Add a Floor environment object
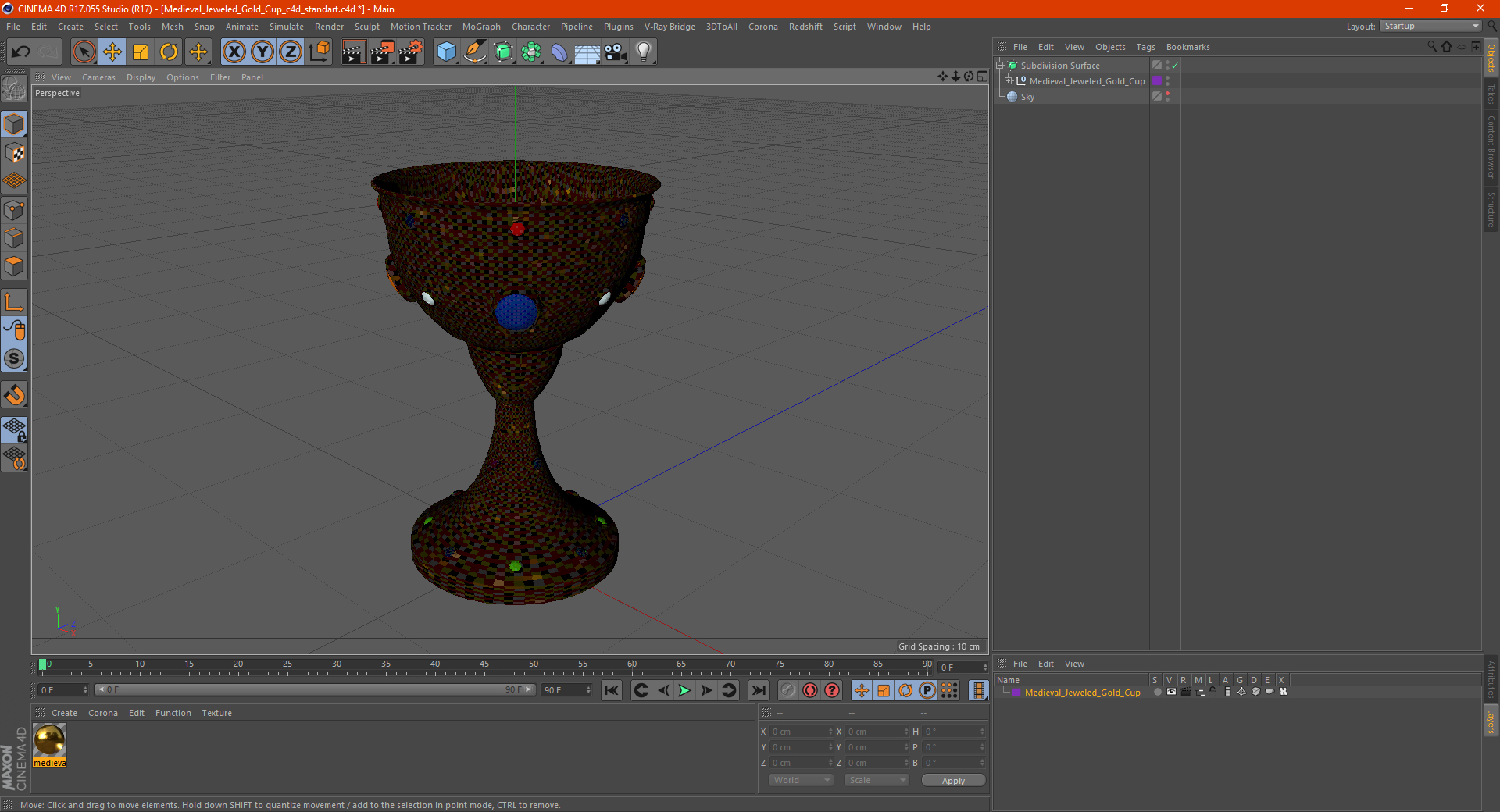This screenshot has height=812, width=1500. click(x=587, y=52)
